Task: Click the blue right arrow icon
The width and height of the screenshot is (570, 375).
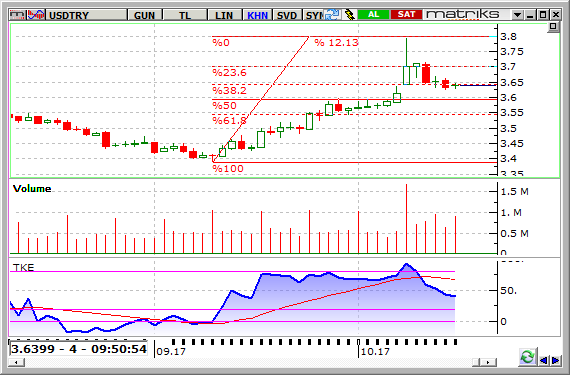Action: click(x=555, y=360)
